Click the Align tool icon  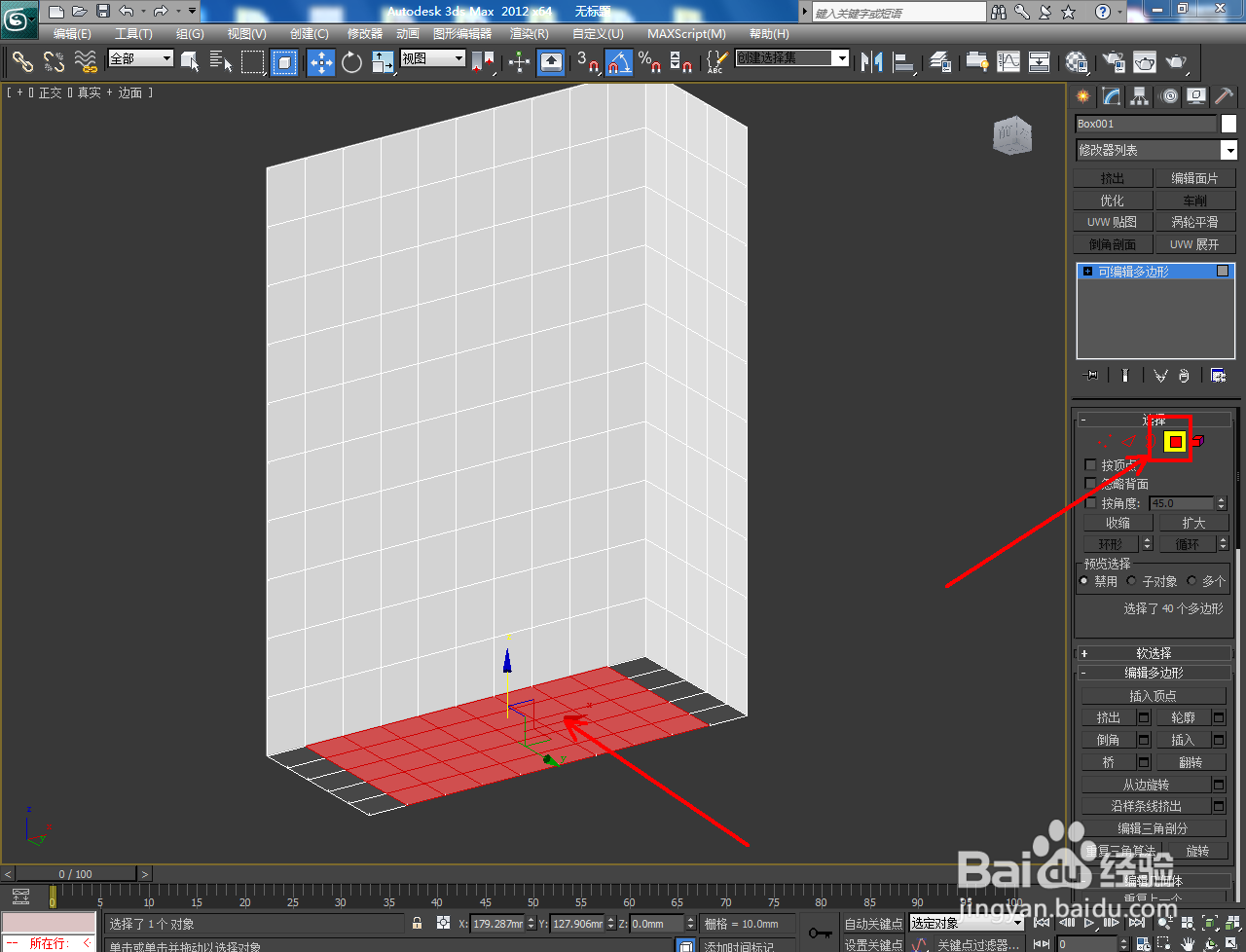coord(904,62)
